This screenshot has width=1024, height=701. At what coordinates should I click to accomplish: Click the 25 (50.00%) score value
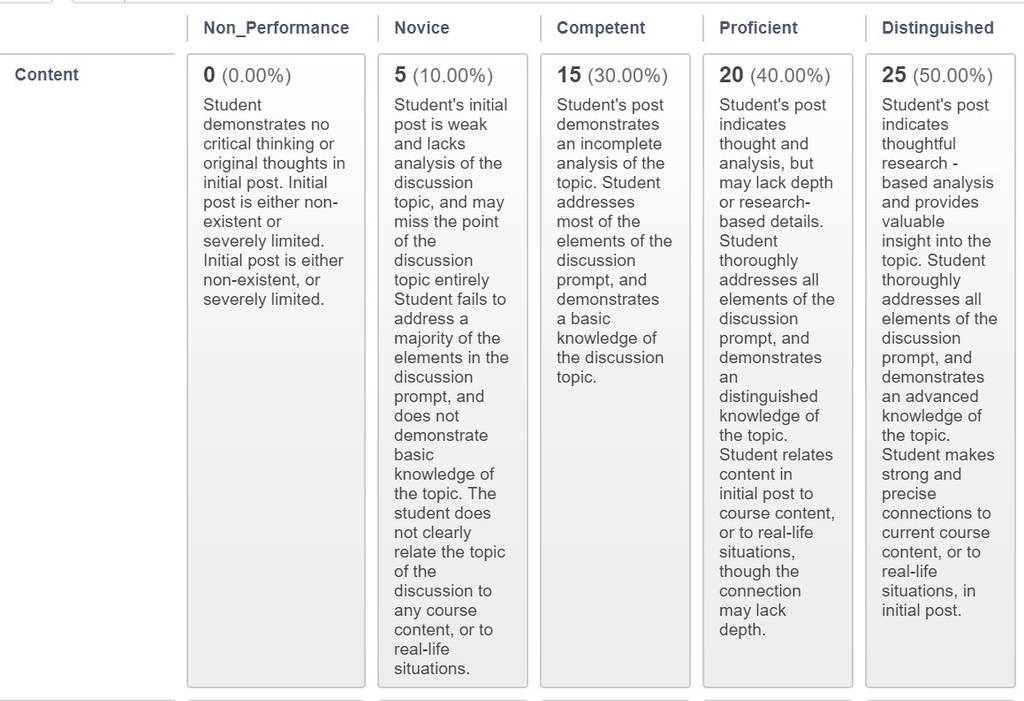(x=937, y=75)
